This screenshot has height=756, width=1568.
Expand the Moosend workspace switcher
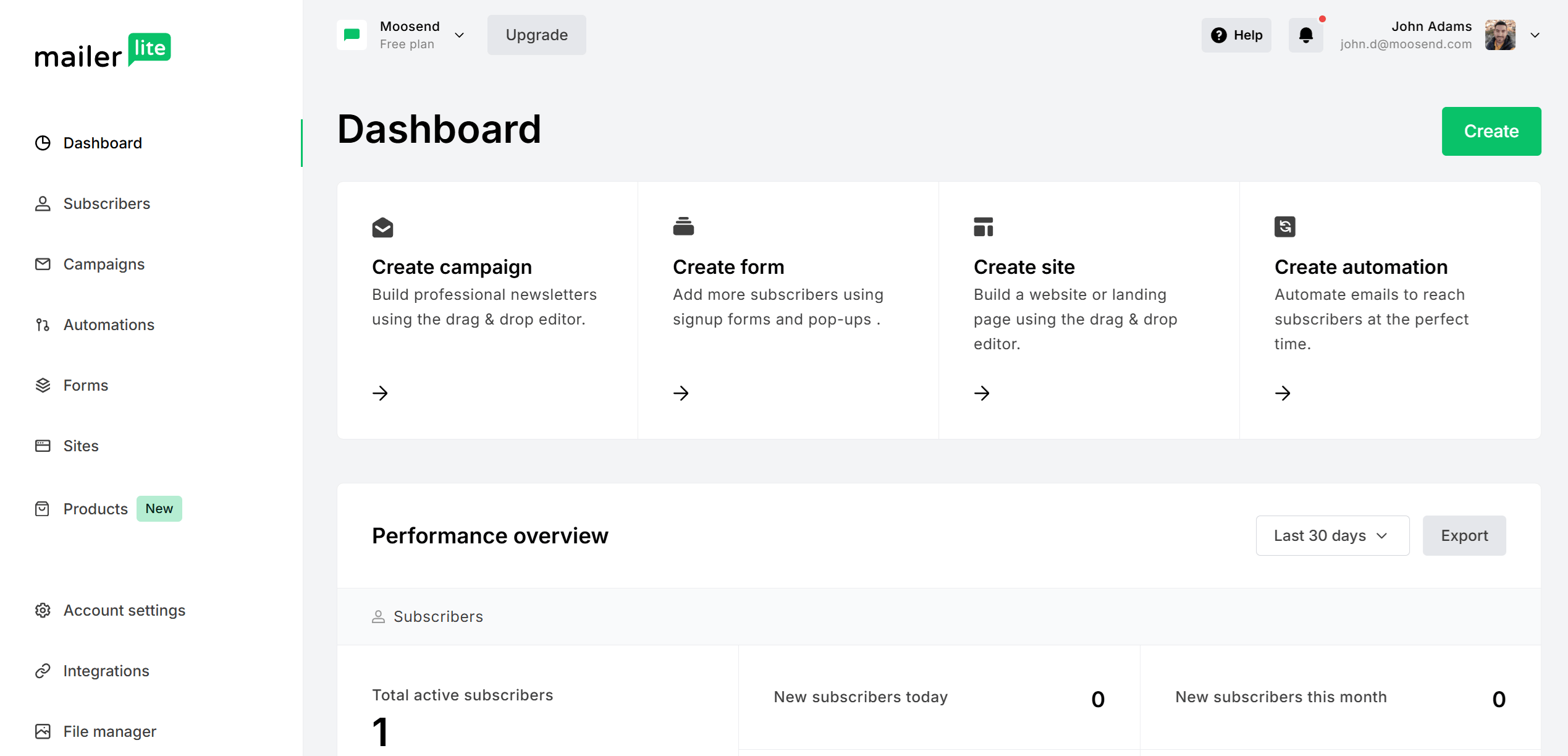(x=459, y=35)
